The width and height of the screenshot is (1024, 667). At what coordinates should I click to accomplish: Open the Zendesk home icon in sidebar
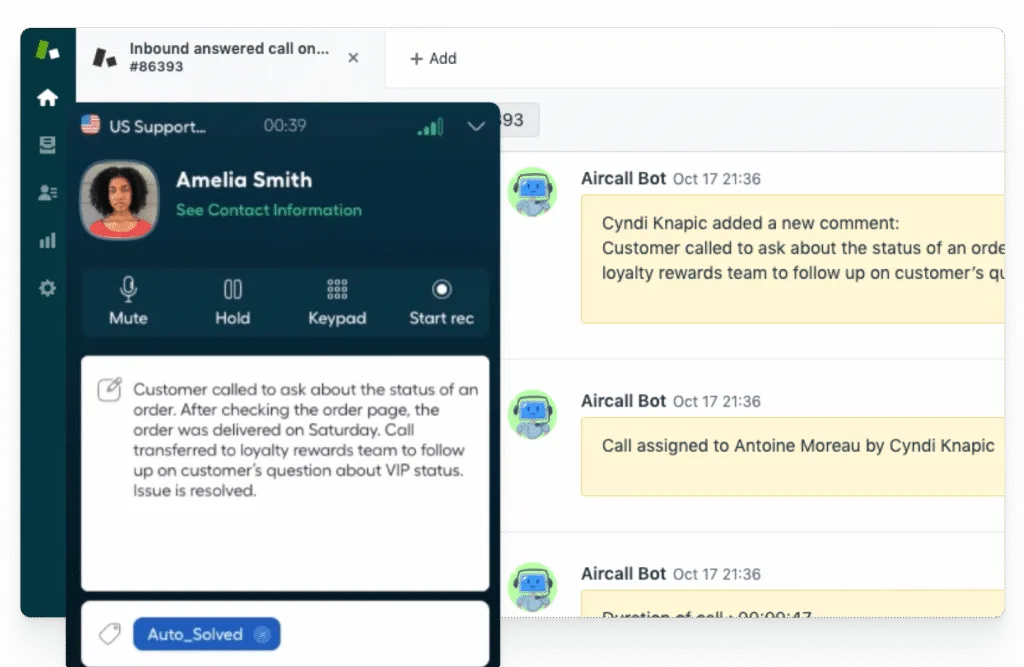point(47,98)
